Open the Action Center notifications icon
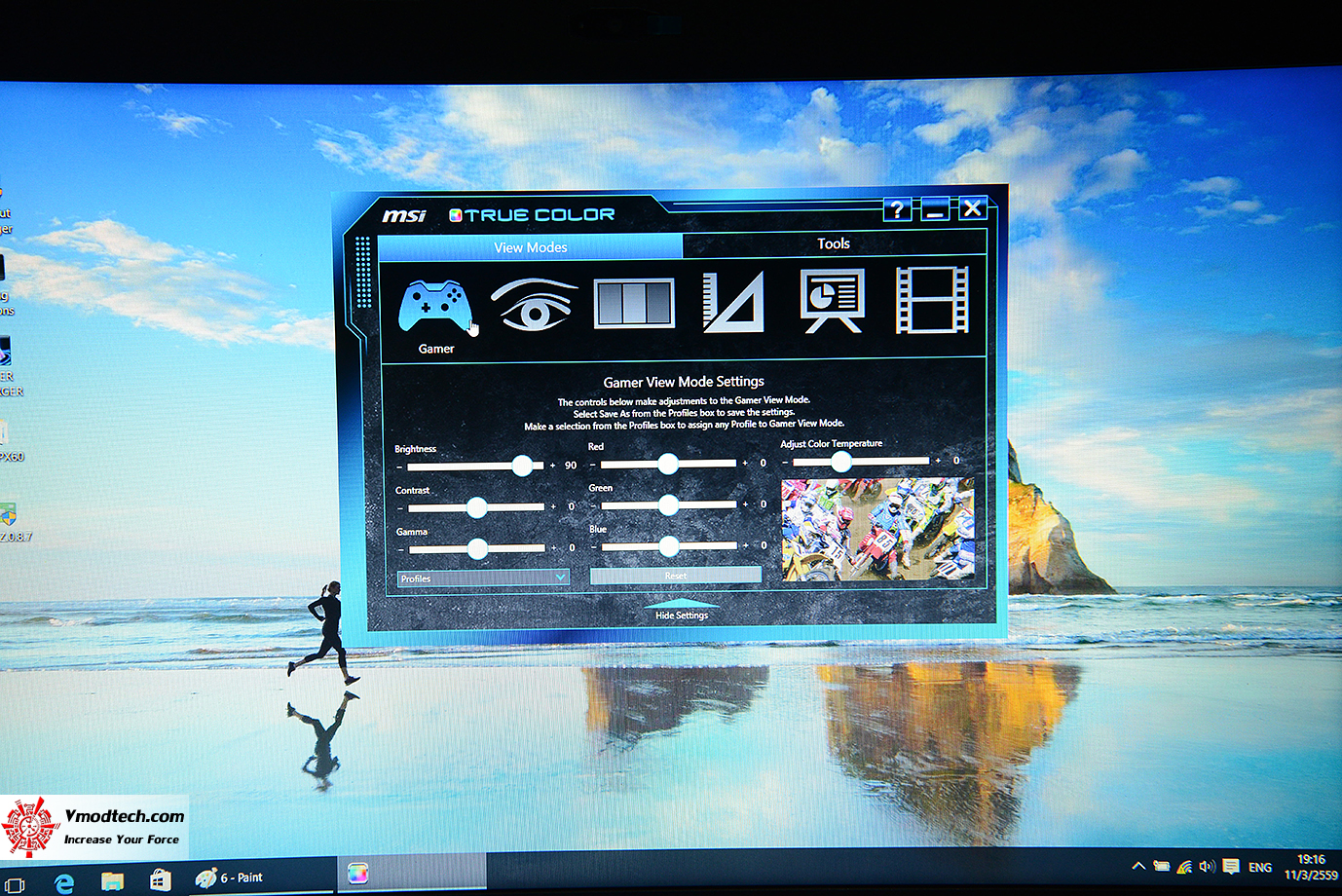This screenshot has width=1342, height=896. pyautogui.click(x=1231, y=867)
